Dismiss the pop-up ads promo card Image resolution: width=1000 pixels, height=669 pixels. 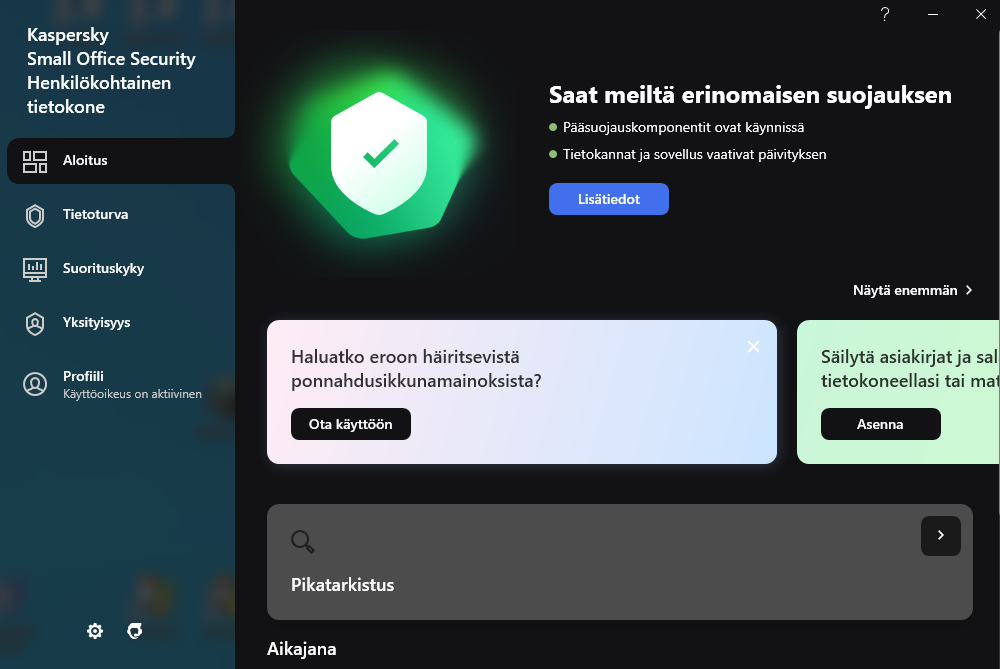point(753,346)
